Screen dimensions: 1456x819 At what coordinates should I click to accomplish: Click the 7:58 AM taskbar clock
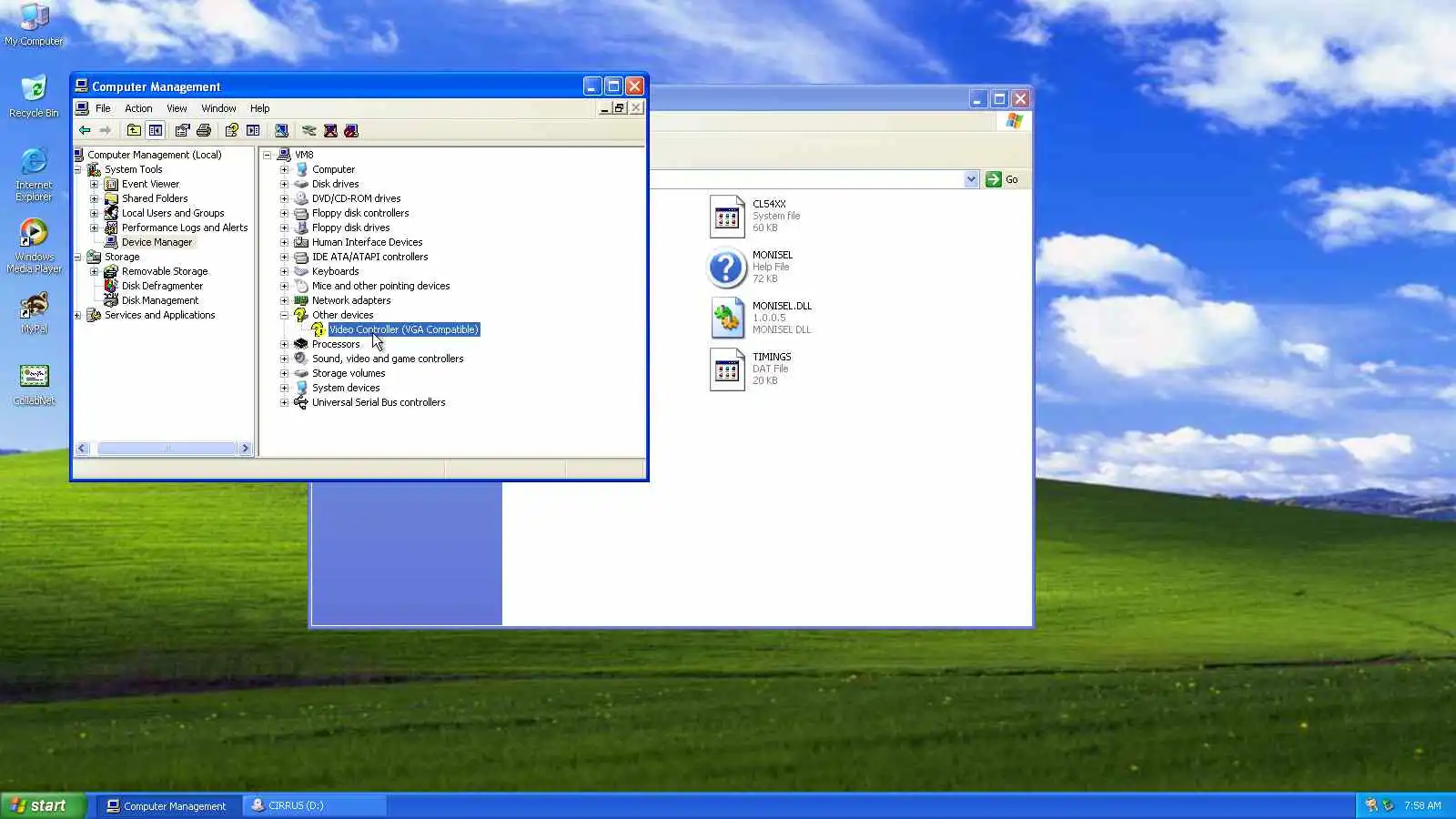(x=1422, y=805)
